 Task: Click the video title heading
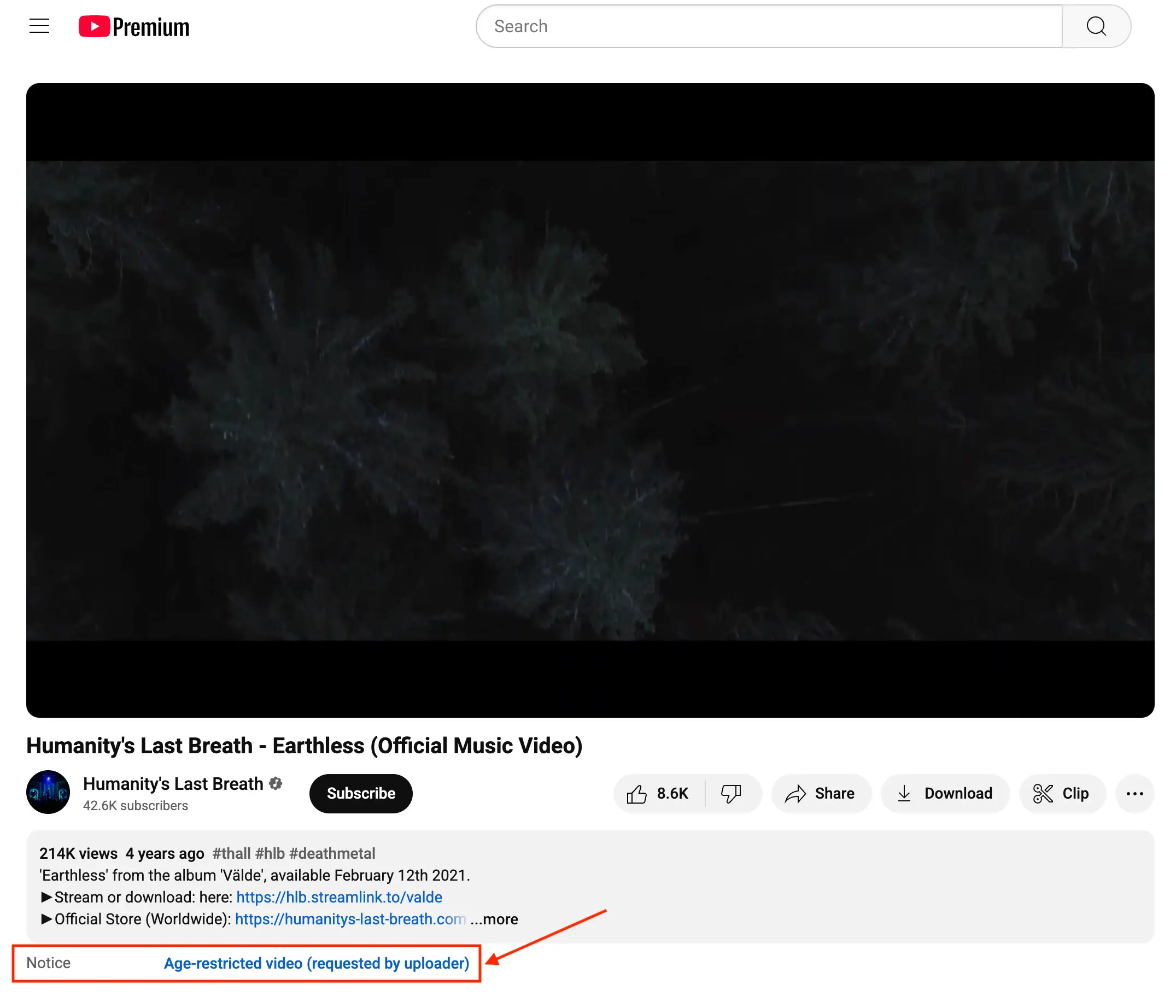pyautogui.click(x=305, y=745)
